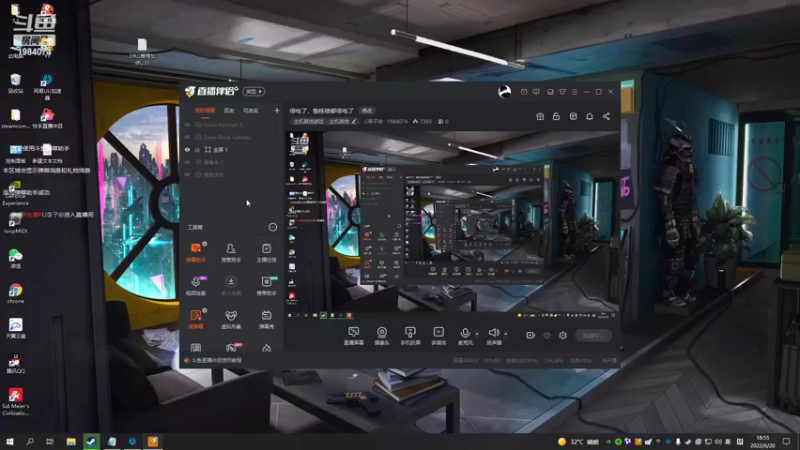Expand microphone options arrow beside 麦克风

click(477, 334)
